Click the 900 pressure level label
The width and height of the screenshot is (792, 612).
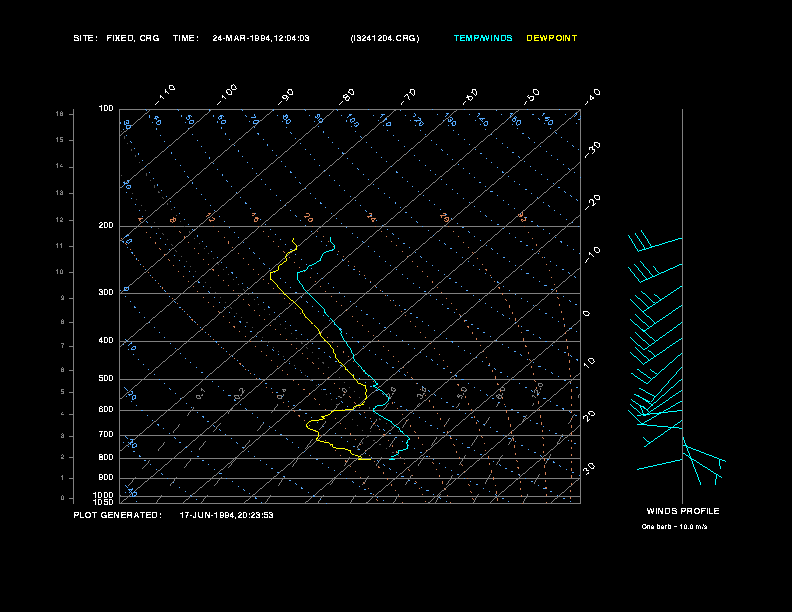pyautogui.click(x=106, y=477)
